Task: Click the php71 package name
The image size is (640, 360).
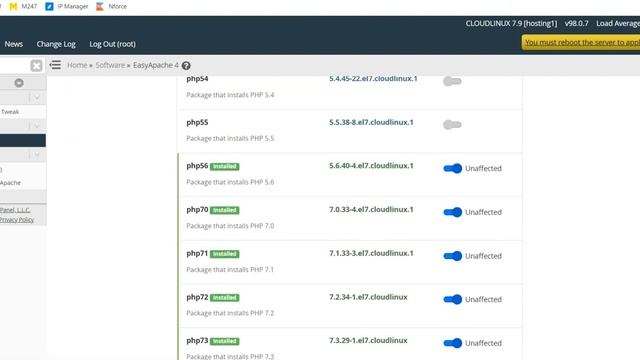Action: pos(197,253)
